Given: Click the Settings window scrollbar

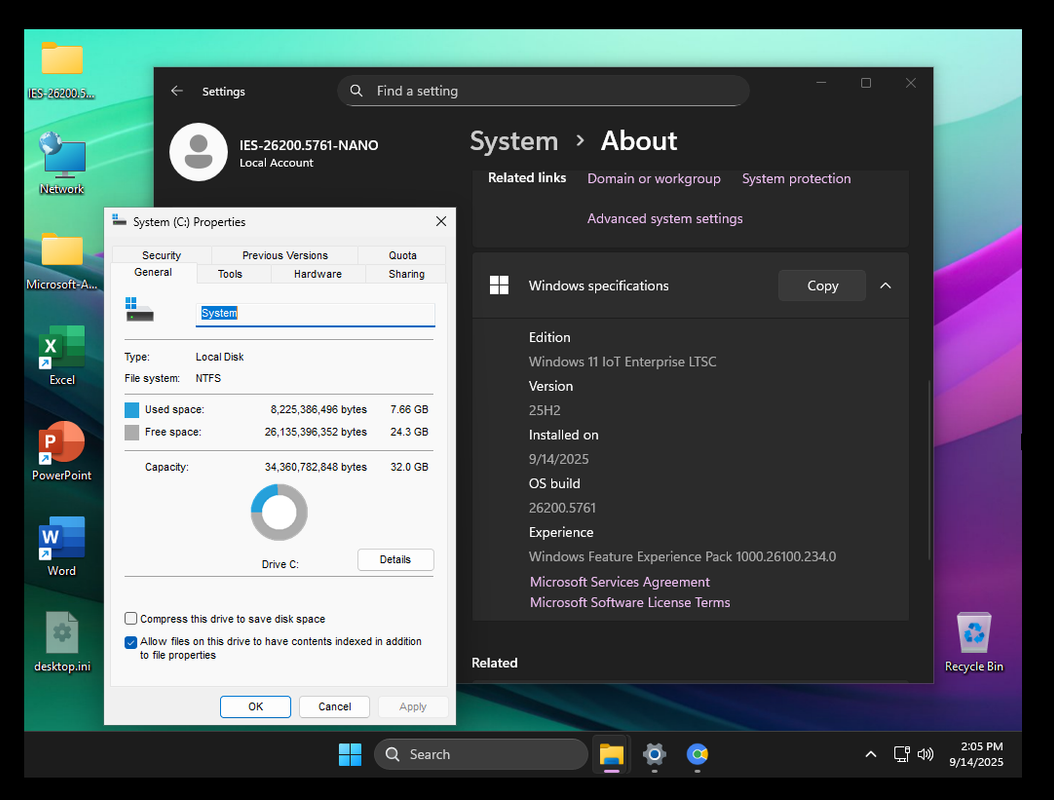Looking at the screenshot, I should pos(930,469).
